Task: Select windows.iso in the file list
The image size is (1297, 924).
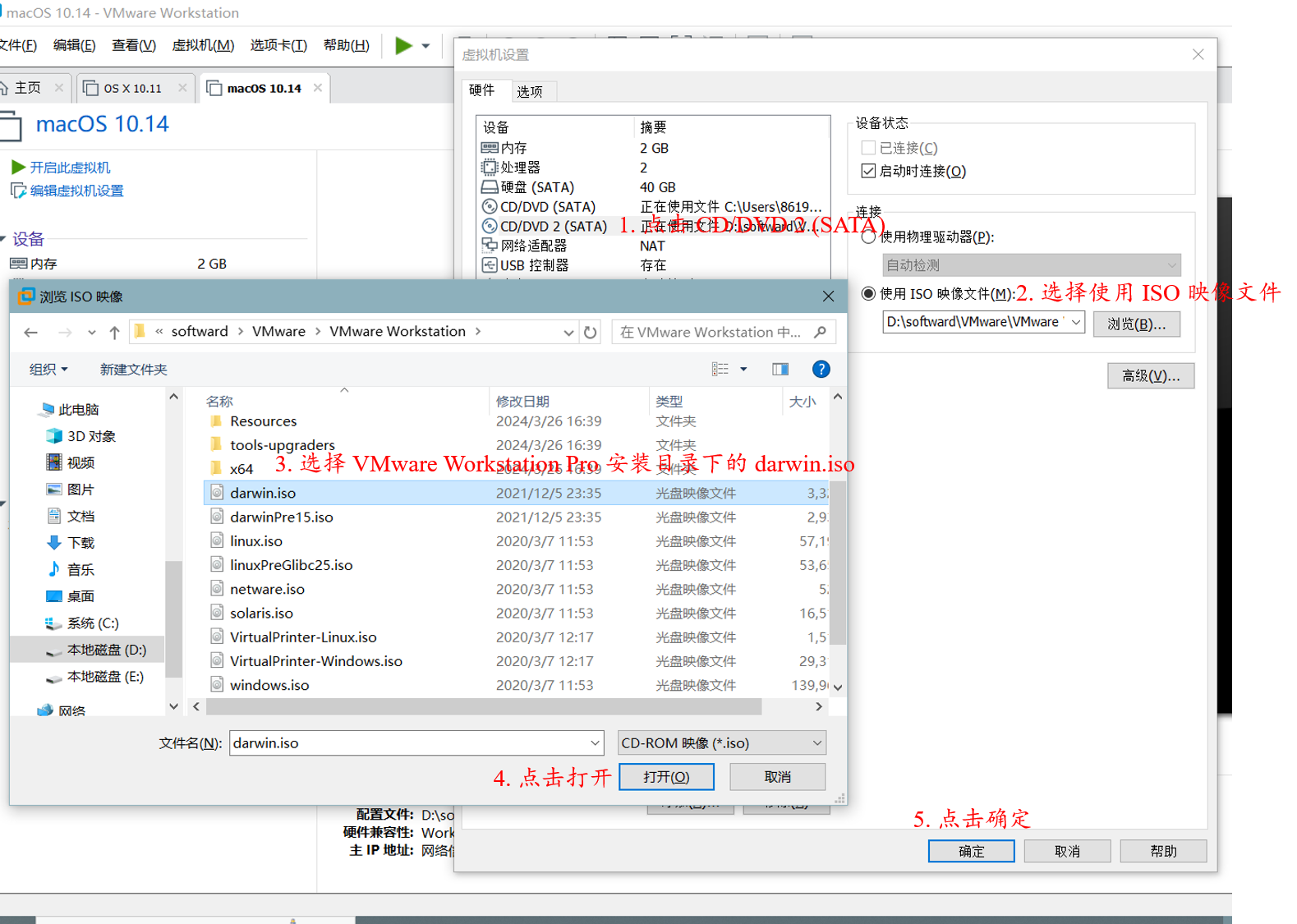Action: pos(516,685)
